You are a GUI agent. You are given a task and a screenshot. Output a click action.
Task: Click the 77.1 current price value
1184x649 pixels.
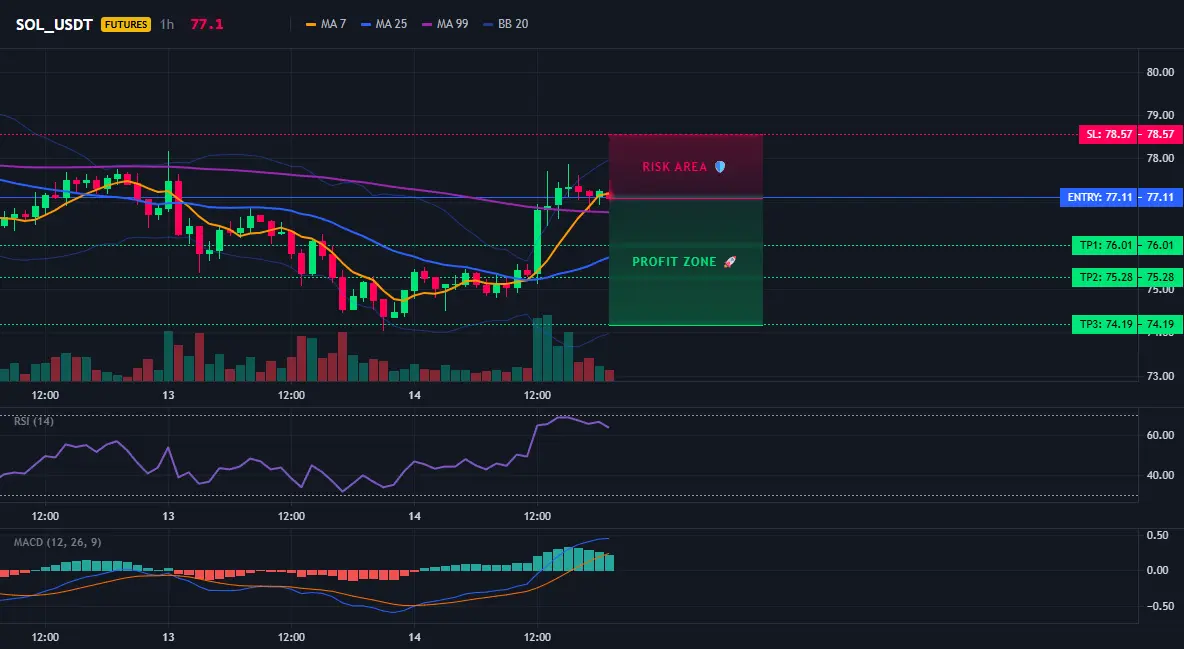(207, 24)
